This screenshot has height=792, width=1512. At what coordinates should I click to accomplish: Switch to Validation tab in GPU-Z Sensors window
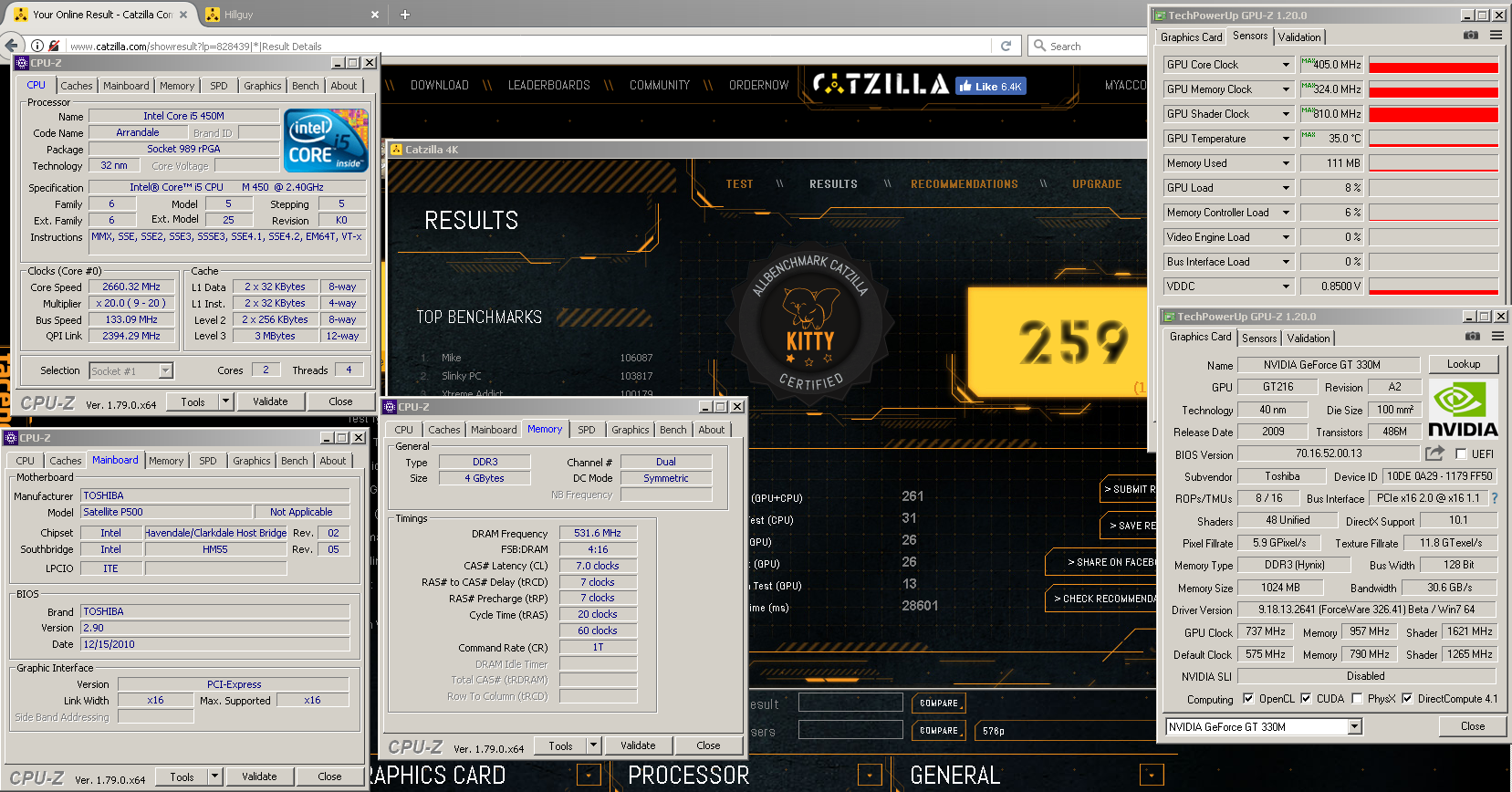(x=1299, y=37)
